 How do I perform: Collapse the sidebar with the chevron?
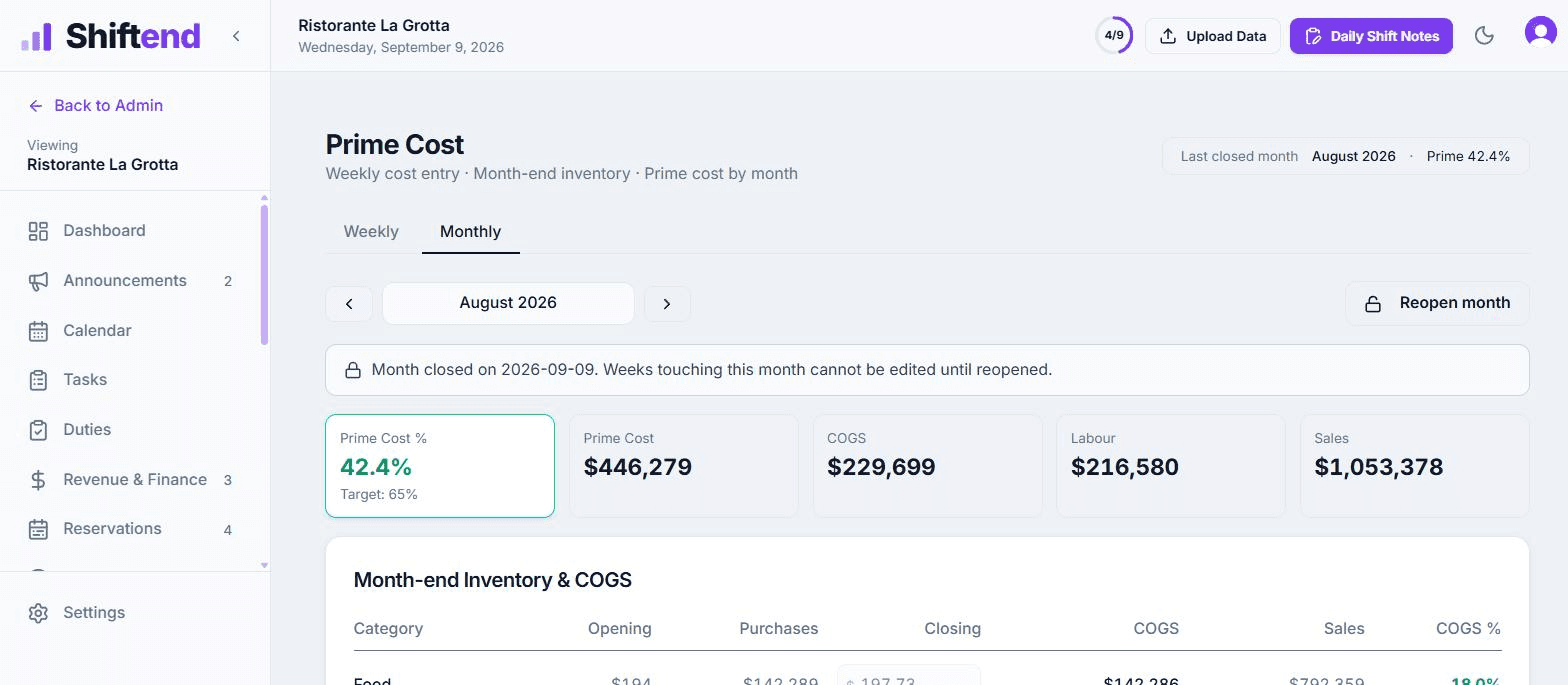[x=236, y=36]
